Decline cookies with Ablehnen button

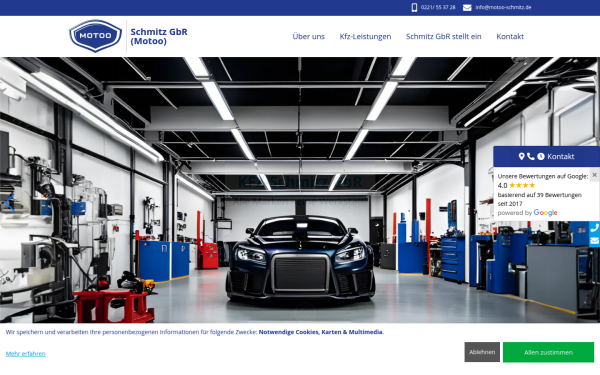click(482, 352)
